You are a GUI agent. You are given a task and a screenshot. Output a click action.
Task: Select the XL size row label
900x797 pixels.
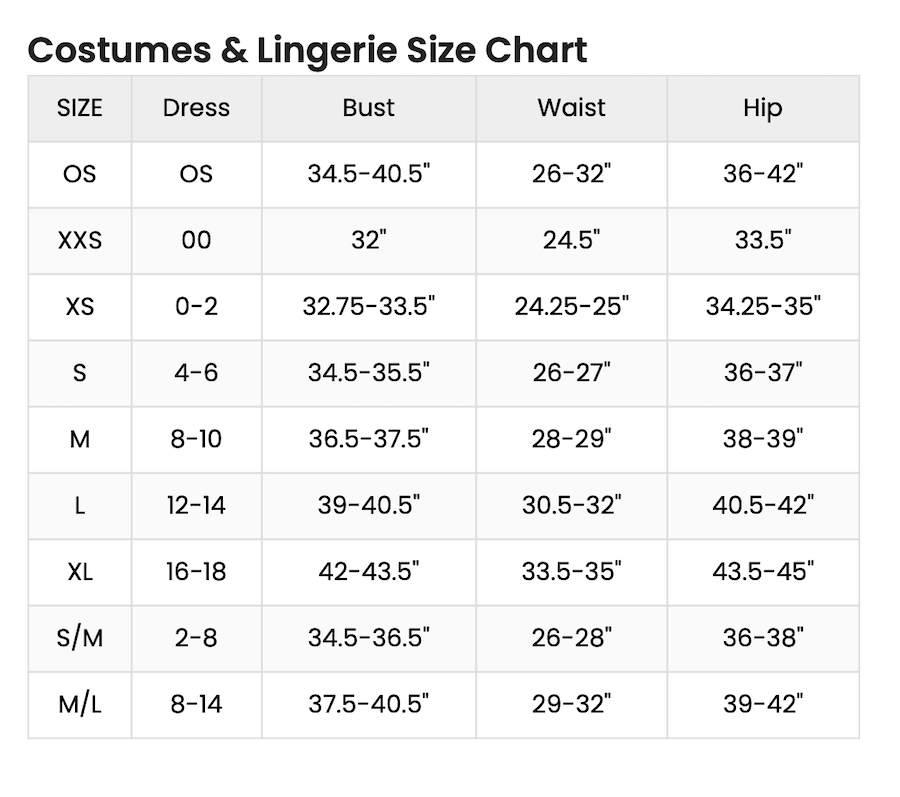[80, 571]
